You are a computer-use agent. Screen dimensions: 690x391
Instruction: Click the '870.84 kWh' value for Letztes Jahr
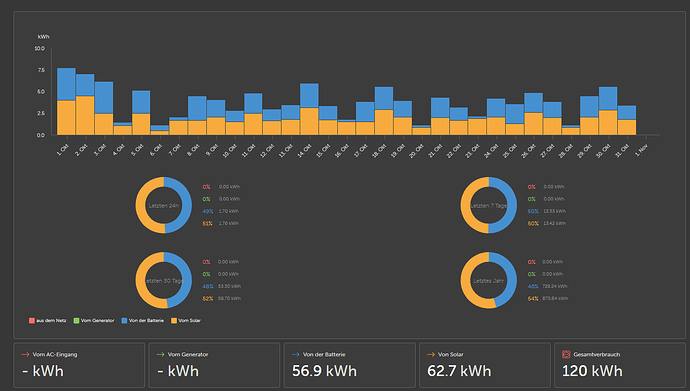tap(555, 299)
